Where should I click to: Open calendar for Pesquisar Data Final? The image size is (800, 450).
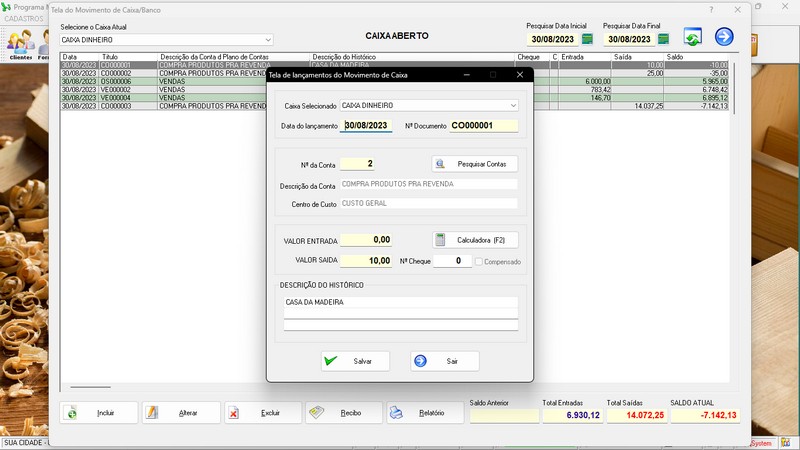tap(662, 40)
